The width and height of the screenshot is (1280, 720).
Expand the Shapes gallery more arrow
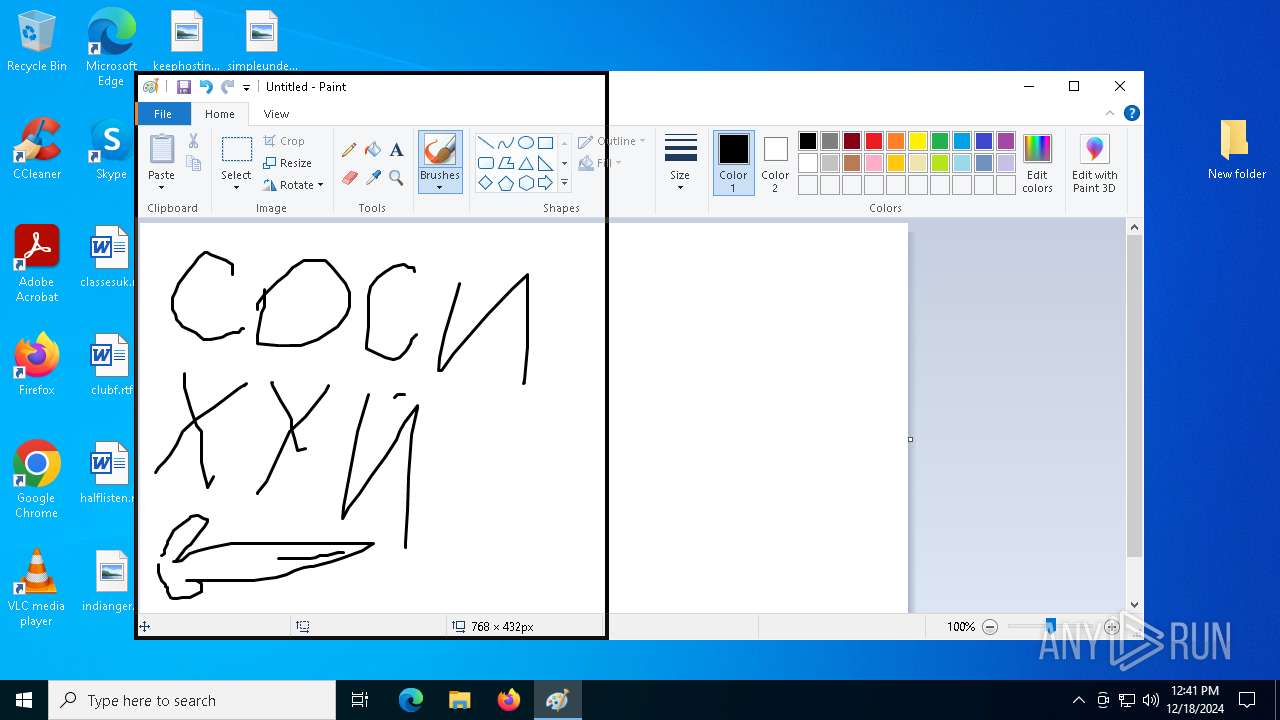[564, 183]
